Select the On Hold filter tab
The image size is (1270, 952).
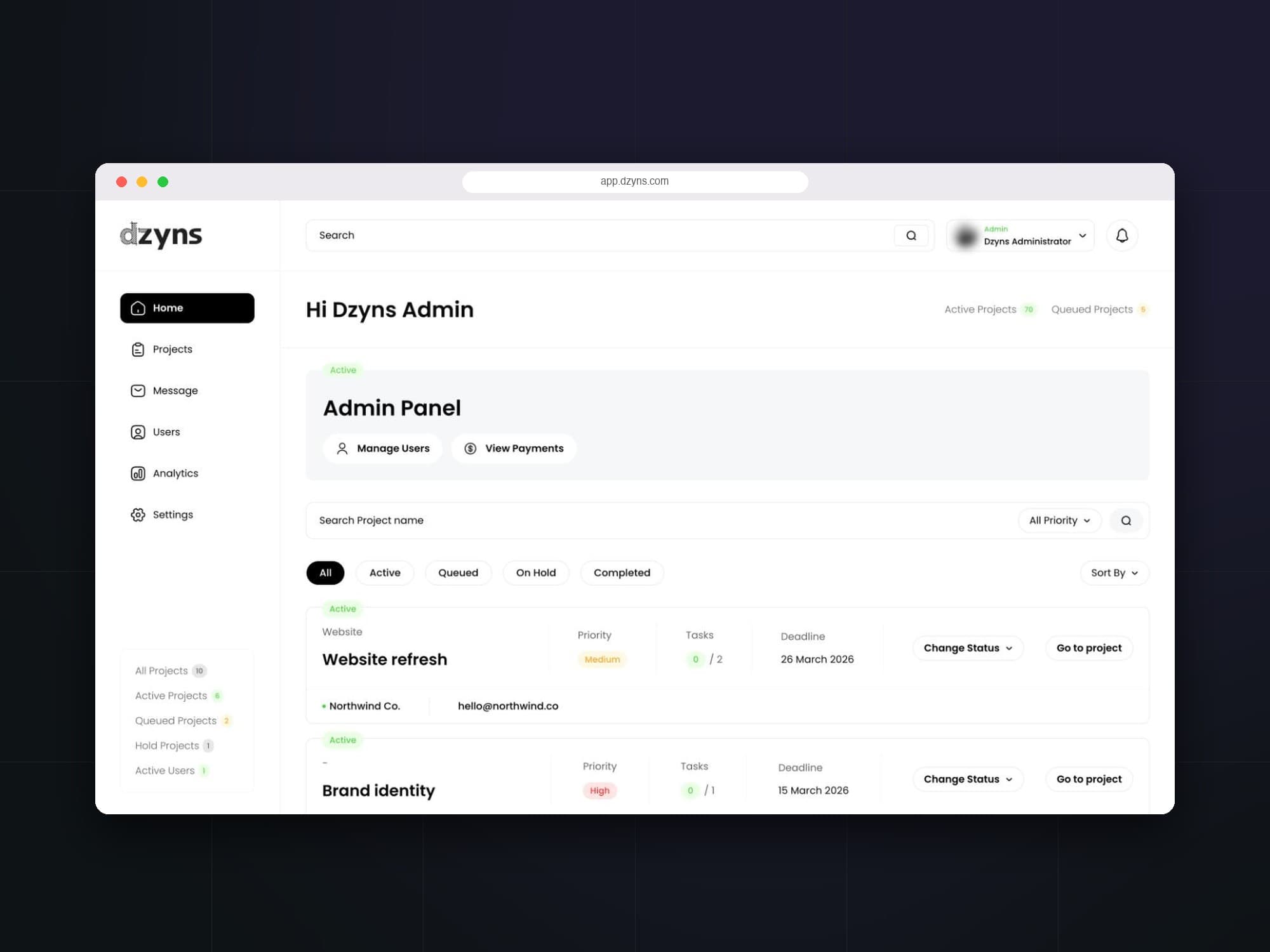tap(536, 573)
